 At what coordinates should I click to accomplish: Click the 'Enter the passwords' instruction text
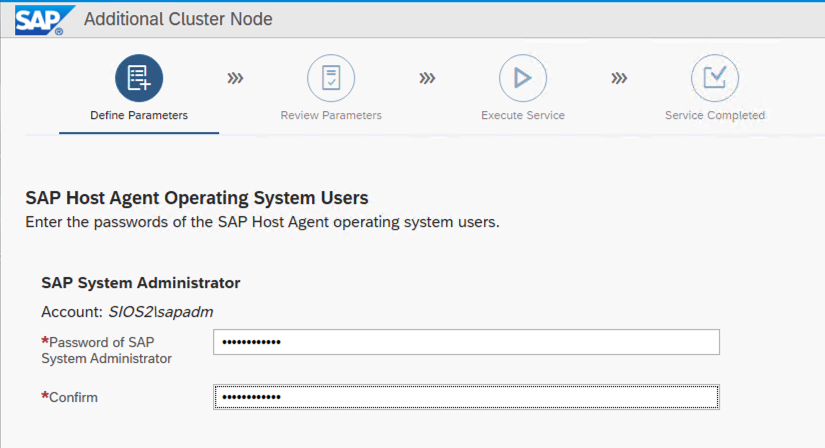262,222
